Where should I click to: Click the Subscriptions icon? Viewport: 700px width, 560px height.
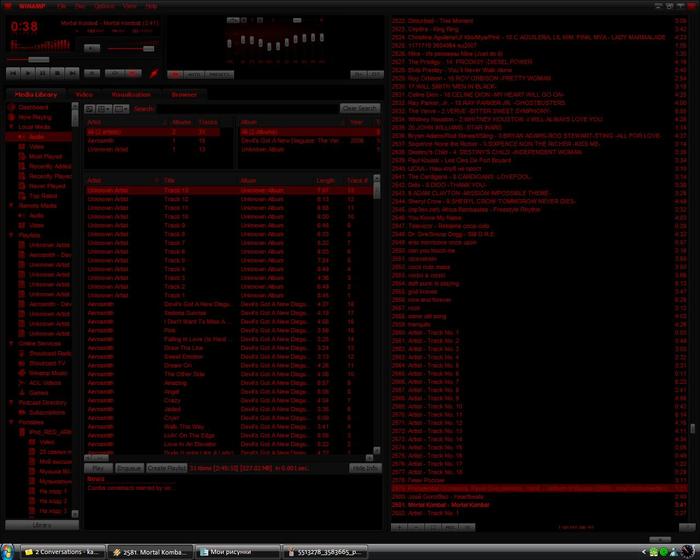click(21, 412)
